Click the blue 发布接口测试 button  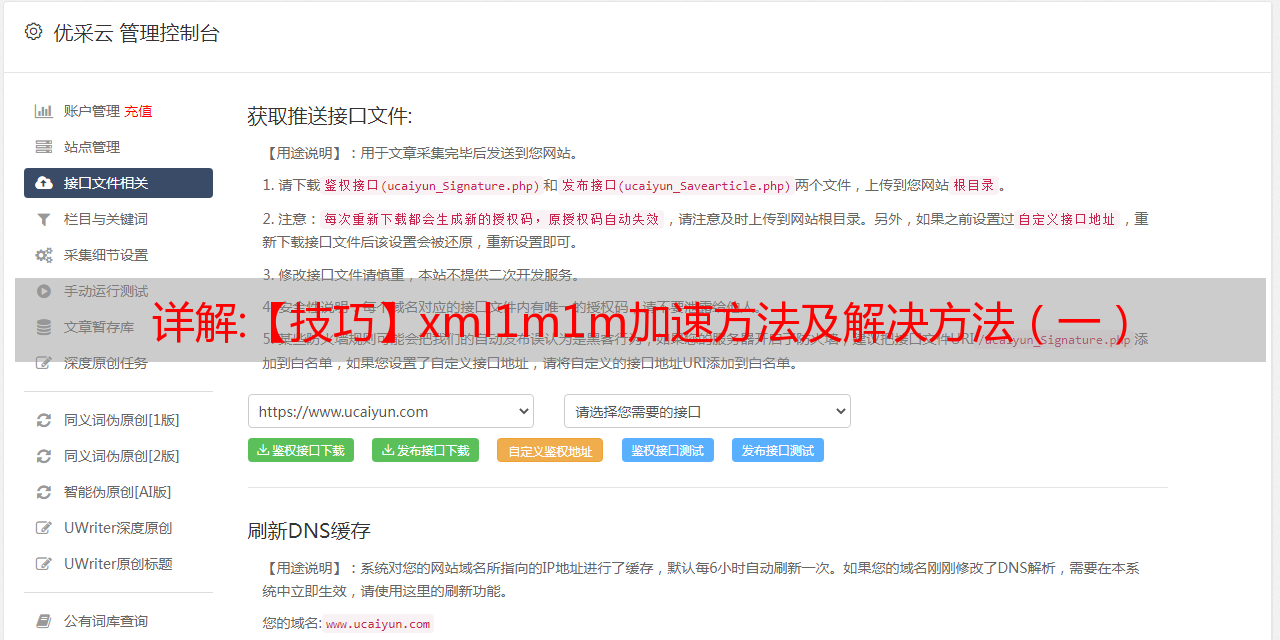[778, 450]
